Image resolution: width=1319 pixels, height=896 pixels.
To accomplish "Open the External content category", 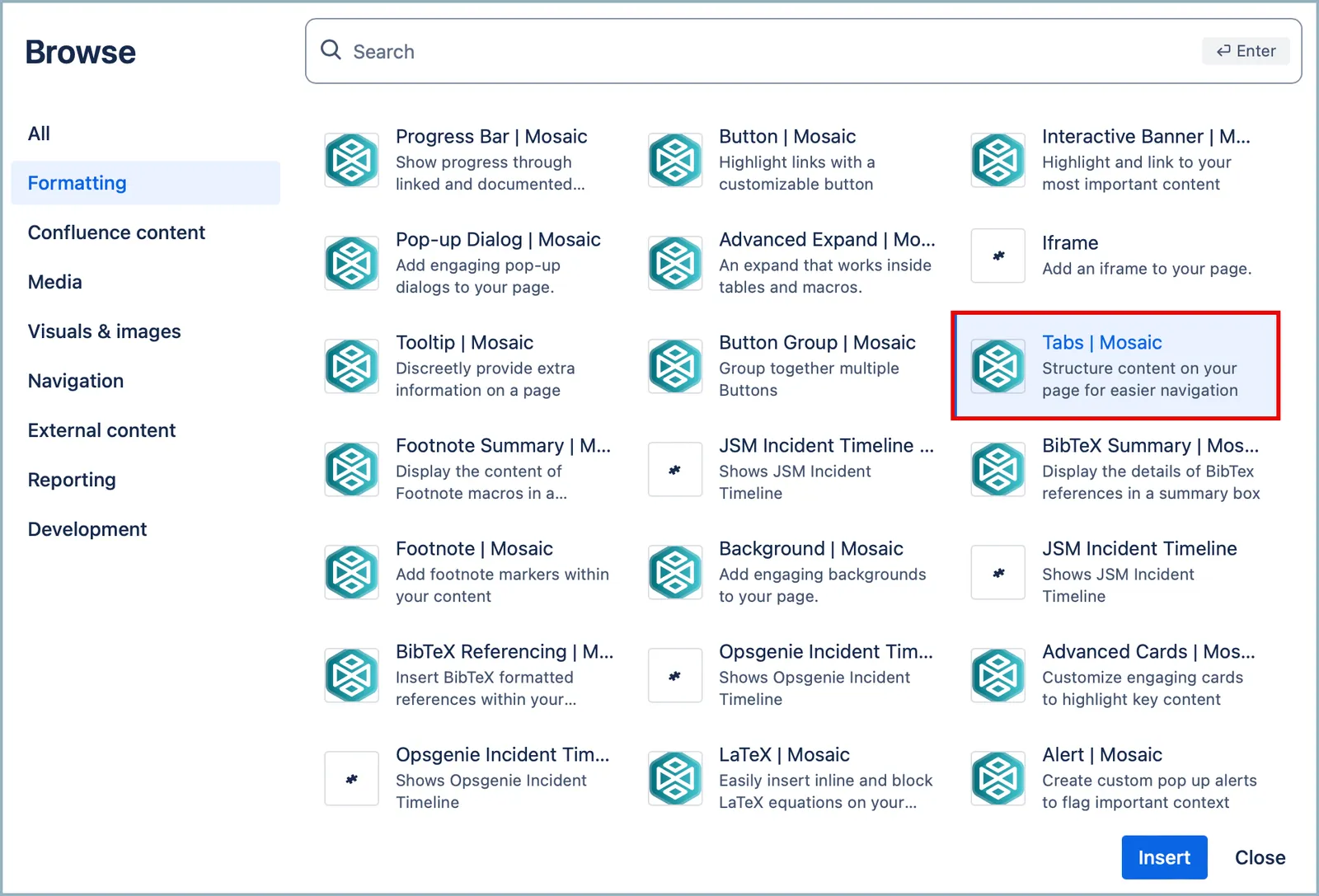I will coord(146,430).
